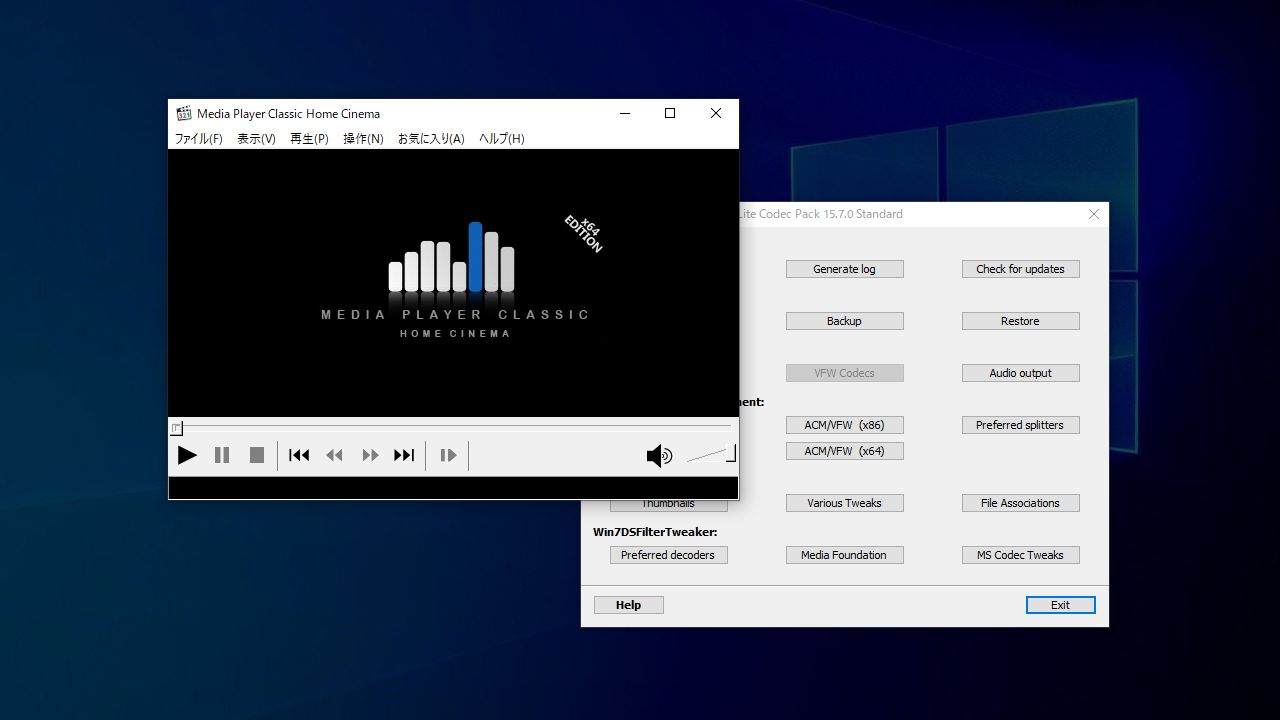Open Audio output settings

pos(1020,373)
